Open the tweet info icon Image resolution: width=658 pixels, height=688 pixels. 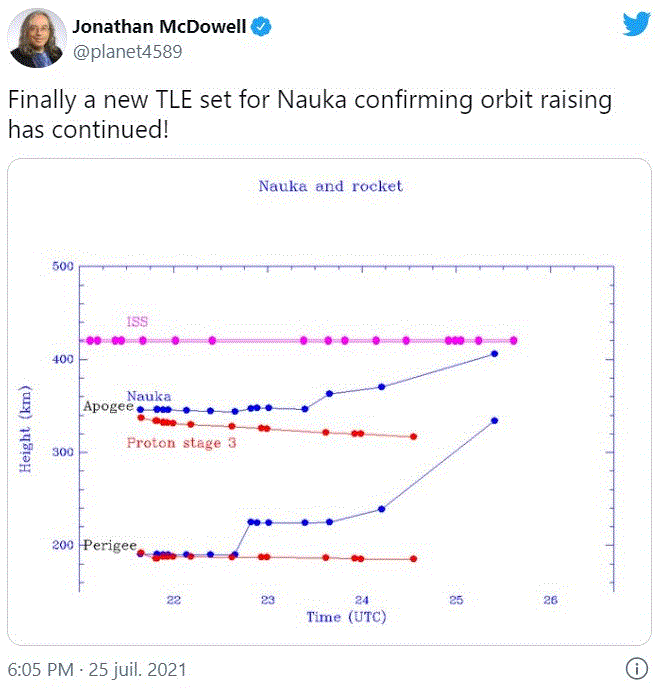636,669
